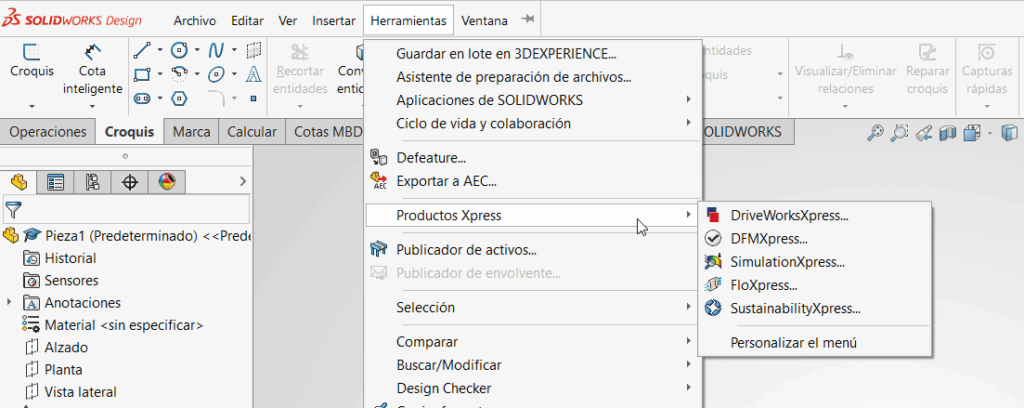The height and width of the screenshot is (408, 1024).
Task: Open the Insertar menu
Action: [334, 20]
